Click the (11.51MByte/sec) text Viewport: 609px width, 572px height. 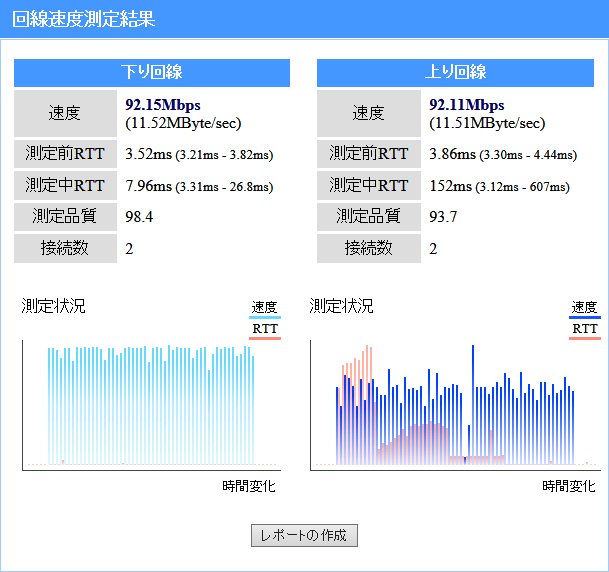click(487, 123)
